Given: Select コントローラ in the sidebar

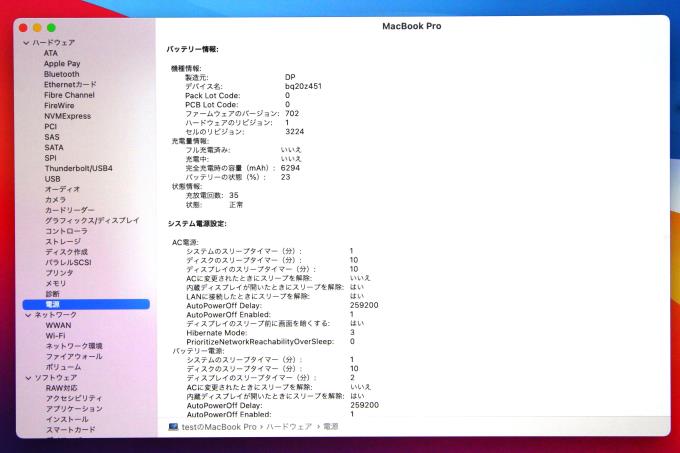Looking at the screenshot, I should 66,231.
